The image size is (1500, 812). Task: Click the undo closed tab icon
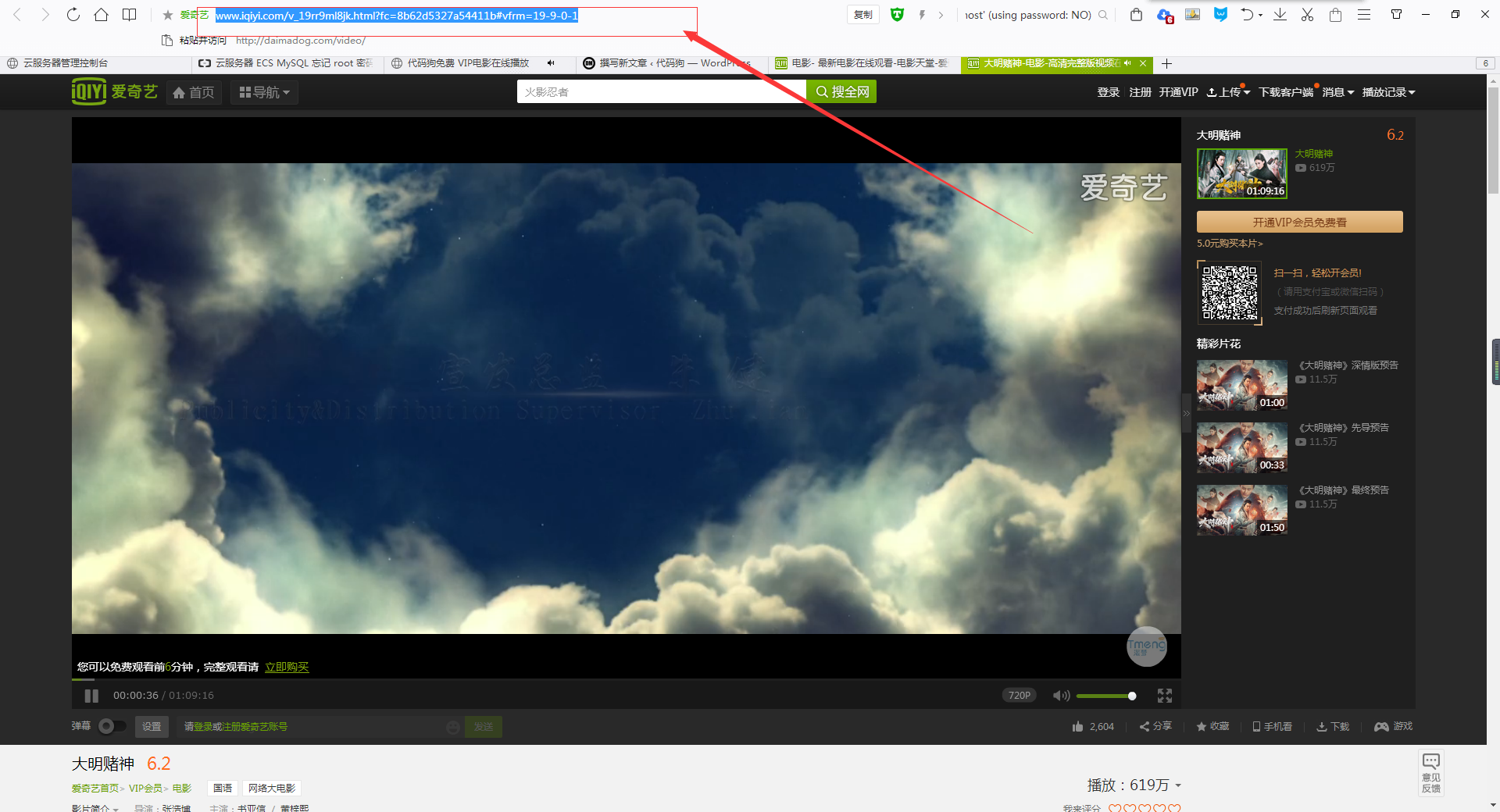pyautogui.click(x=1247, y=15)
